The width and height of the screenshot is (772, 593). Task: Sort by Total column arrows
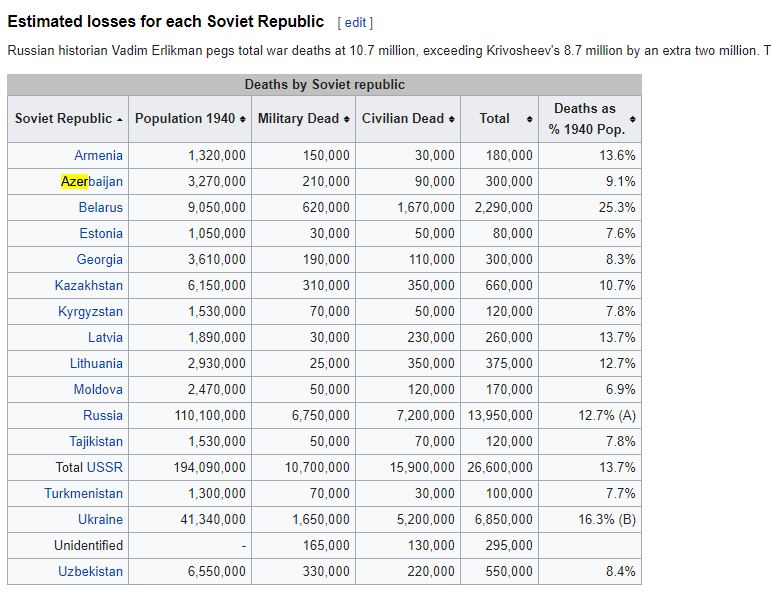(x=530, y=119)
